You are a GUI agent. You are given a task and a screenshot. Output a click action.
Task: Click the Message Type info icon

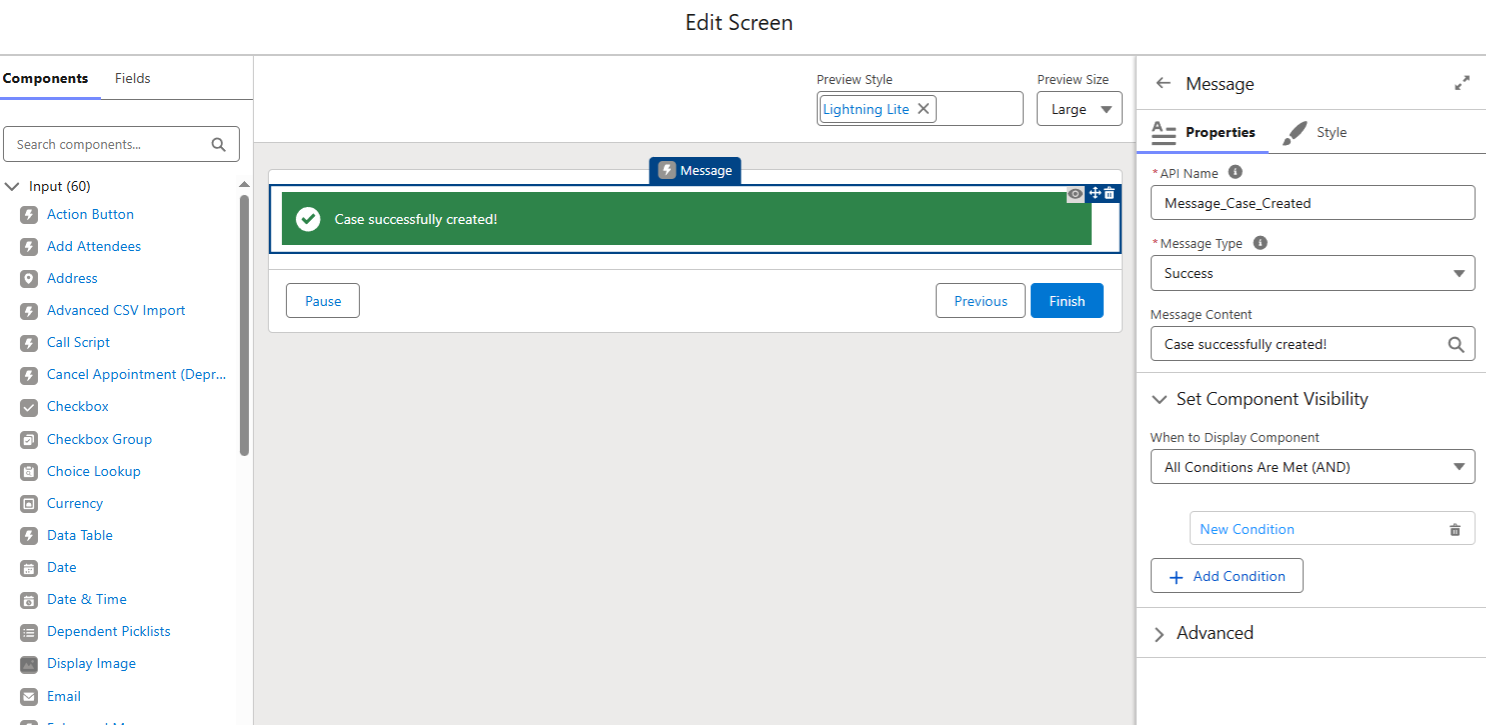(1260, 243)
